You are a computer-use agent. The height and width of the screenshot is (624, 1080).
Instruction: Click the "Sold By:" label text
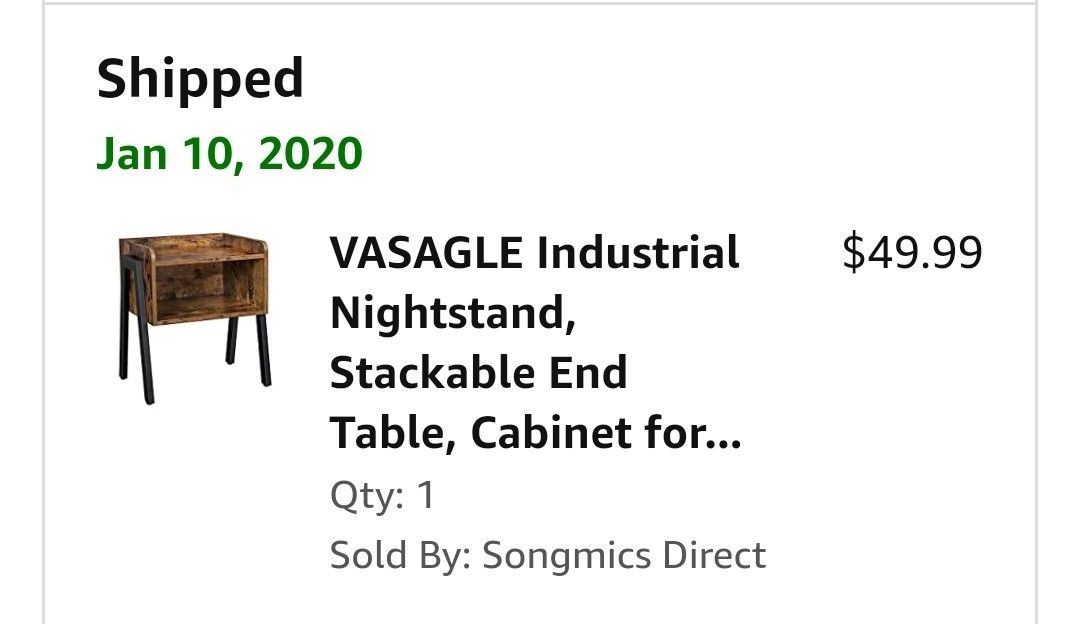400,554
